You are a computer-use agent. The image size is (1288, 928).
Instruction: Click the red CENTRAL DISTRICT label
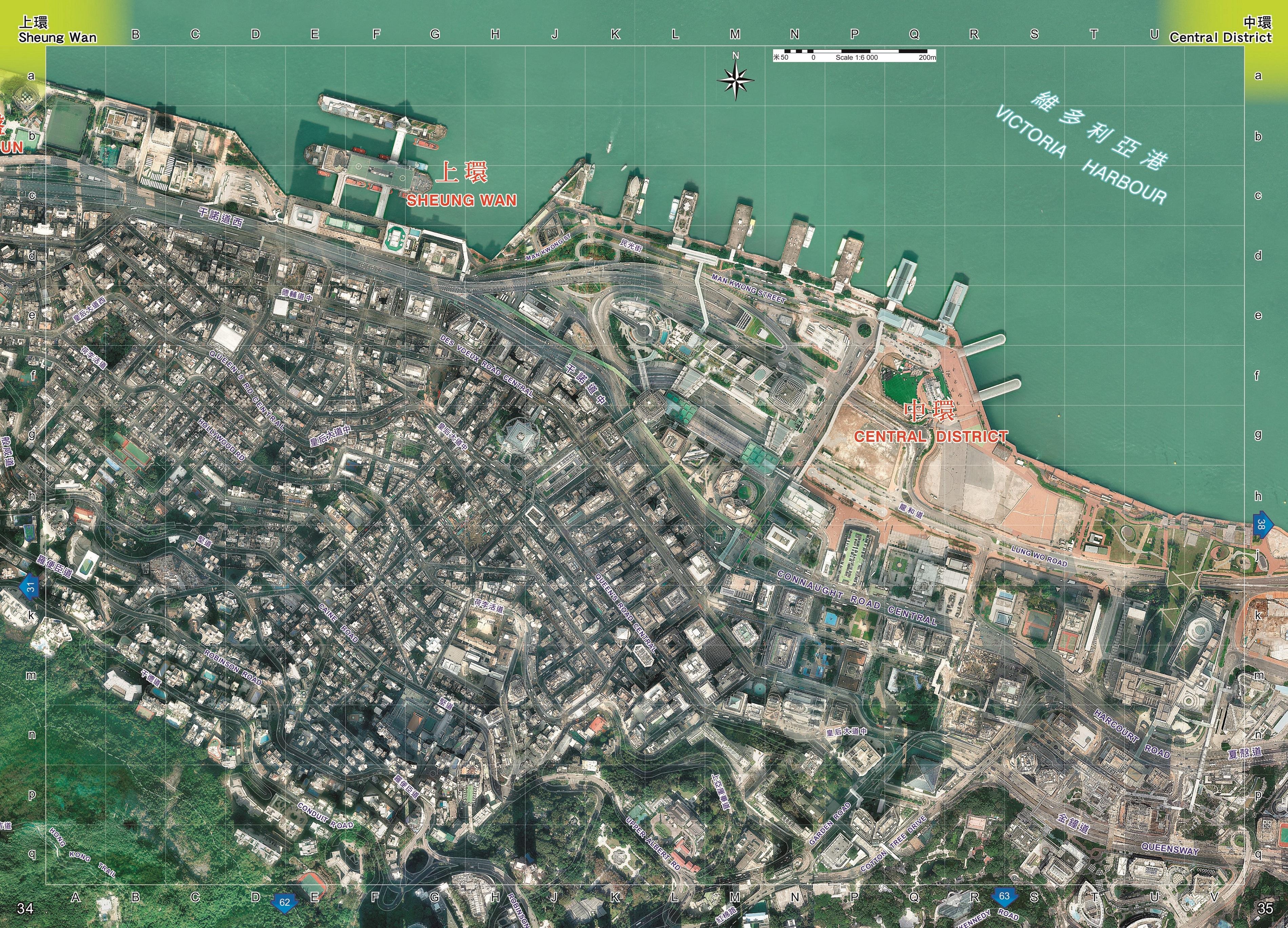pos(931,436)
